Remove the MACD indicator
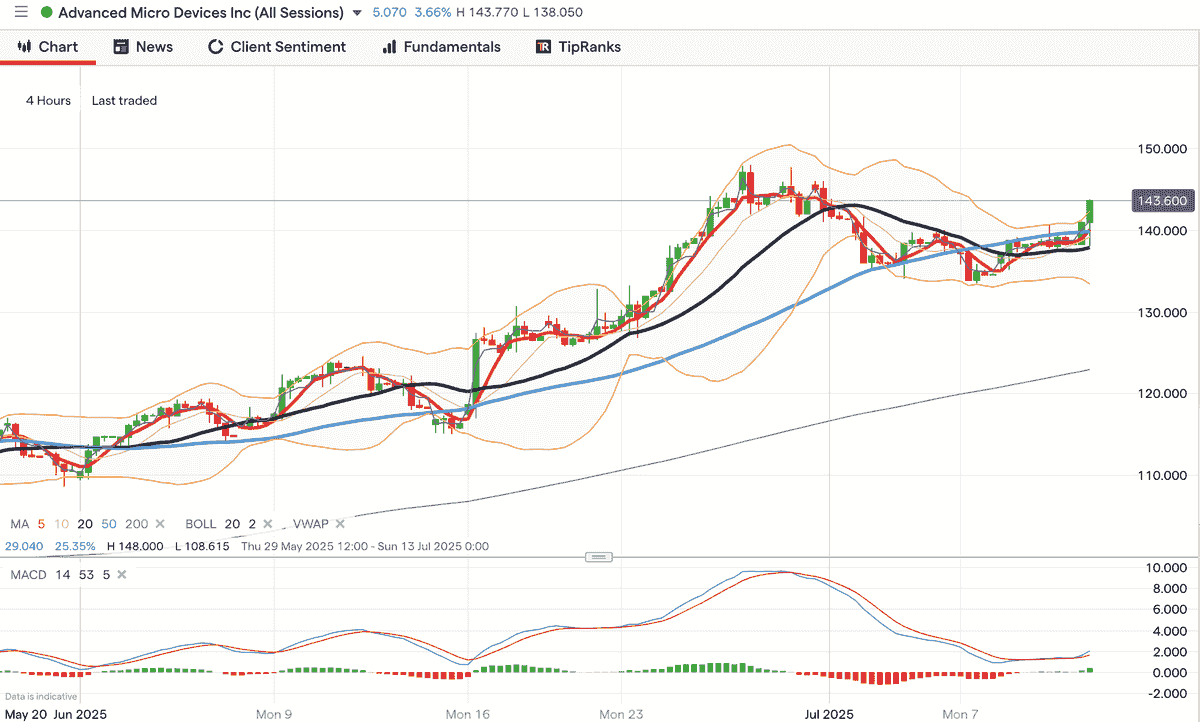Screen dimensions: 1200x722 122,574
